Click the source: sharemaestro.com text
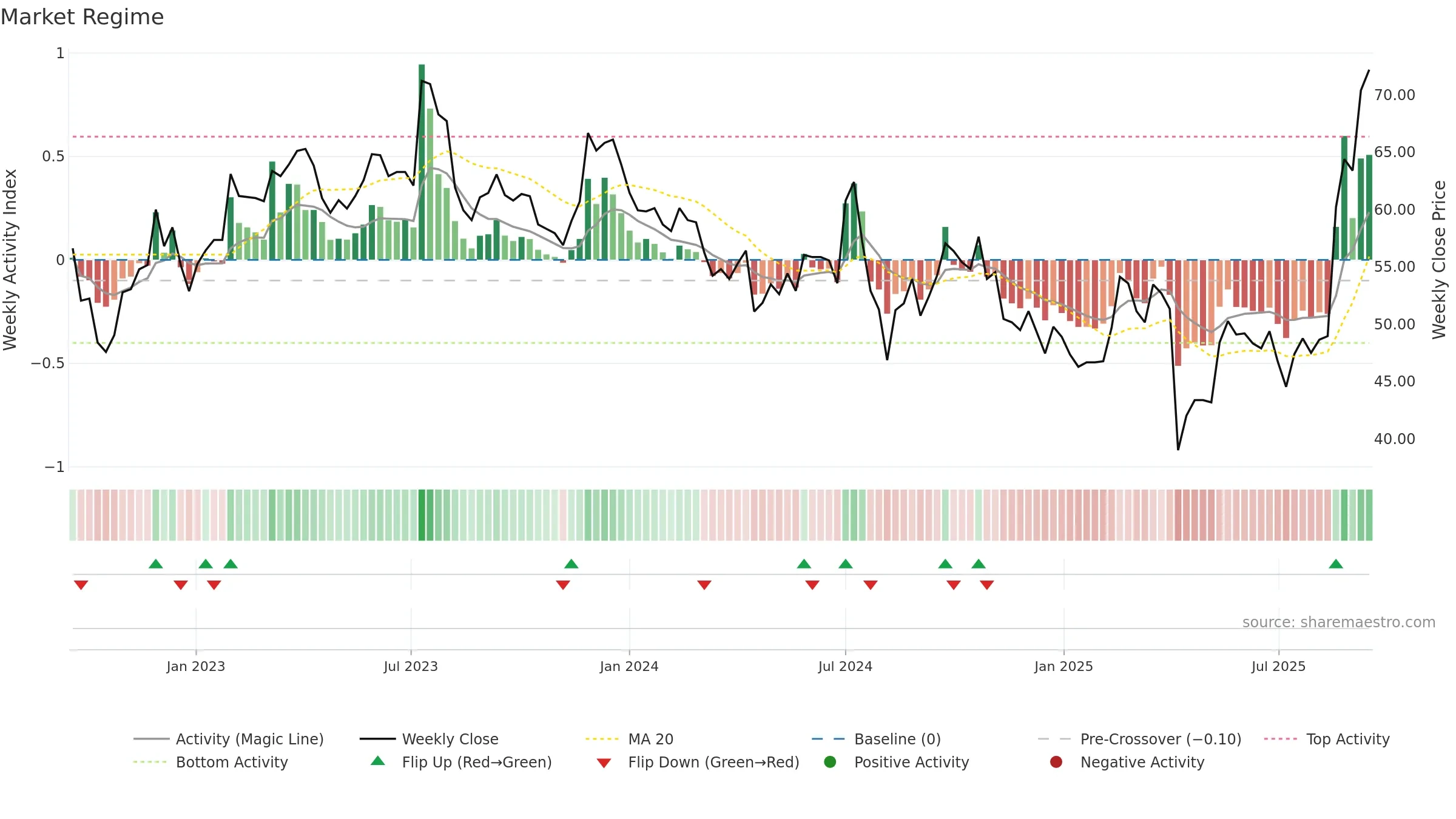 (x=1339, y=622)
